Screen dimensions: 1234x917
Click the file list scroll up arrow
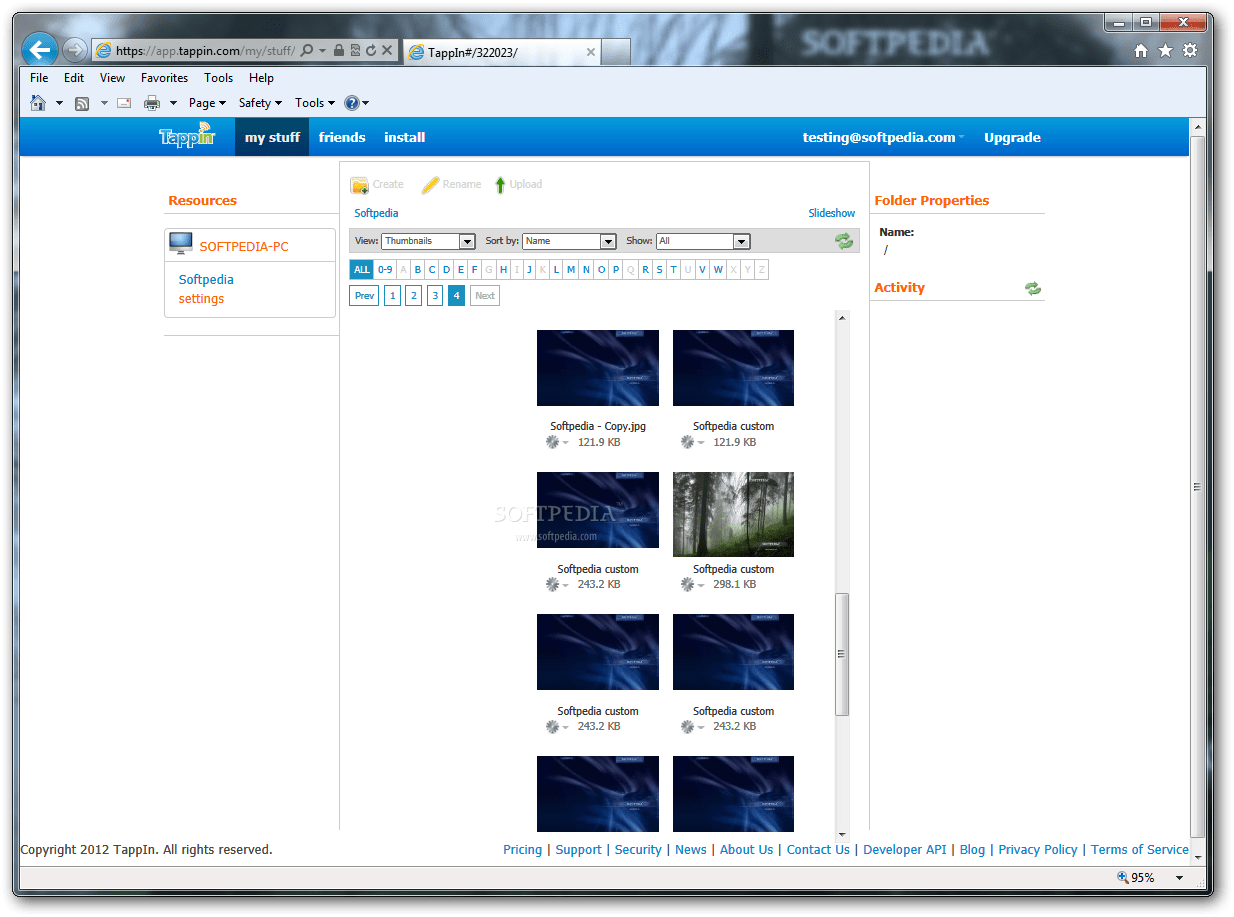842,318
